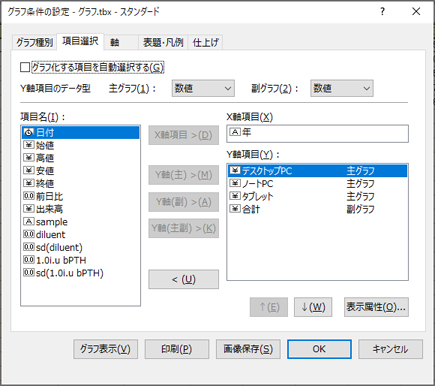Select 合計 in the Y軸項目 list
Image resolution: width=435 pixels, height=386 pixels.
tap(317, 209)
